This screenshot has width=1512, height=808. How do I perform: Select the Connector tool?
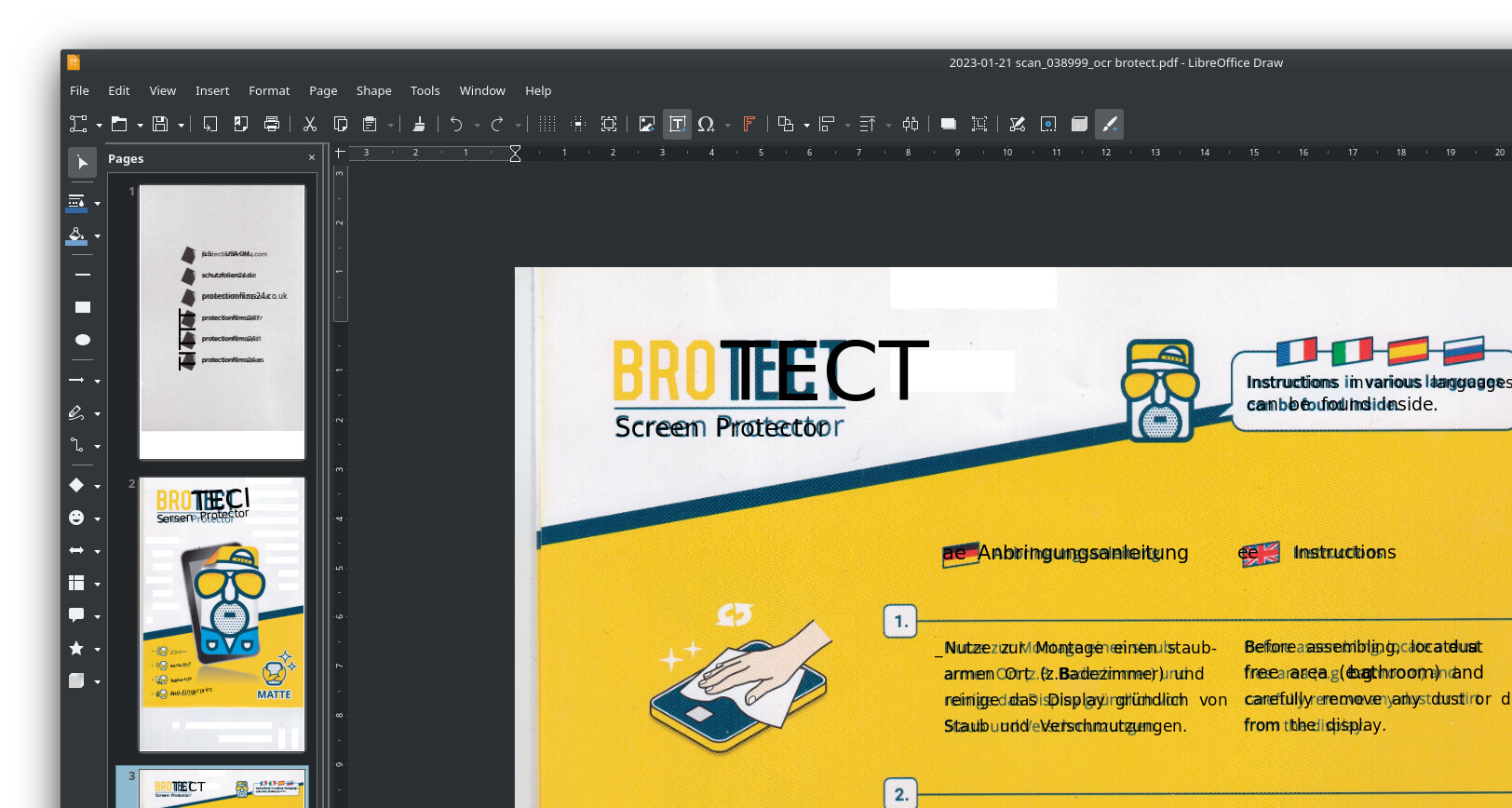point(76,445)
